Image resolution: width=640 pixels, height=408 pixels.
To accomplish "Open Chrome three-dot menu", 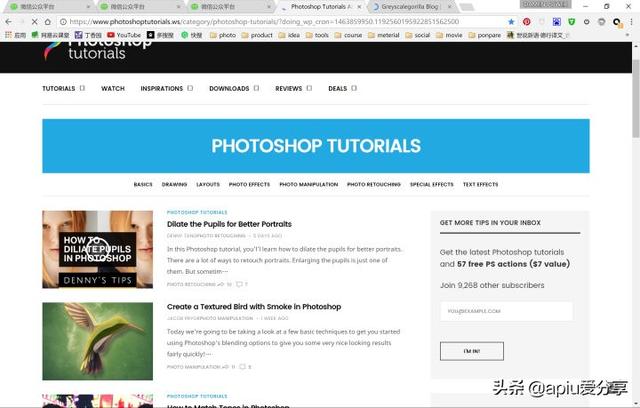I will point(631,22).
